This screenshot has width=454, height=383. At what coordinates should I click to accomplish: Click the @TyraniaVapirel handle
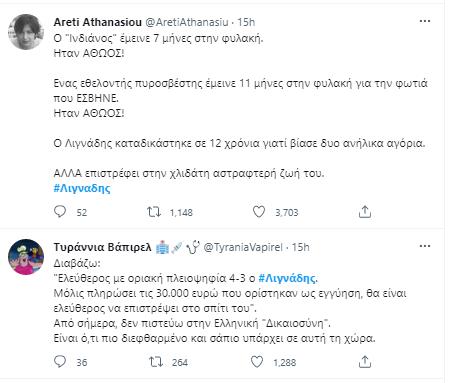[x=243, y=247]
